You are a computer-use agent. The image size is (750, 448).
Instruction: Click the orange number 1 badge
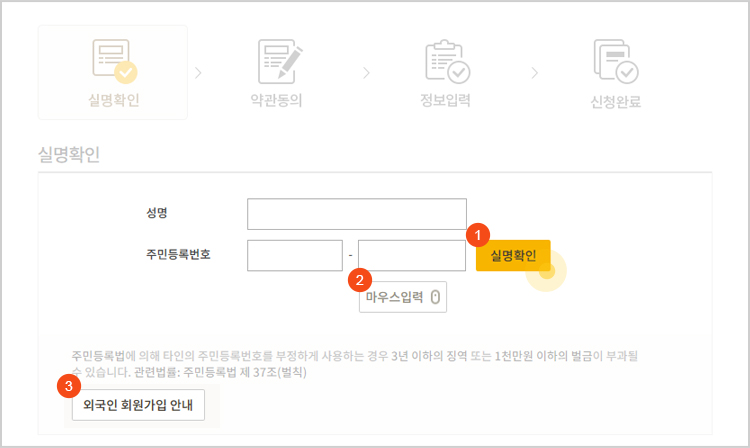[x=479, y=234]
